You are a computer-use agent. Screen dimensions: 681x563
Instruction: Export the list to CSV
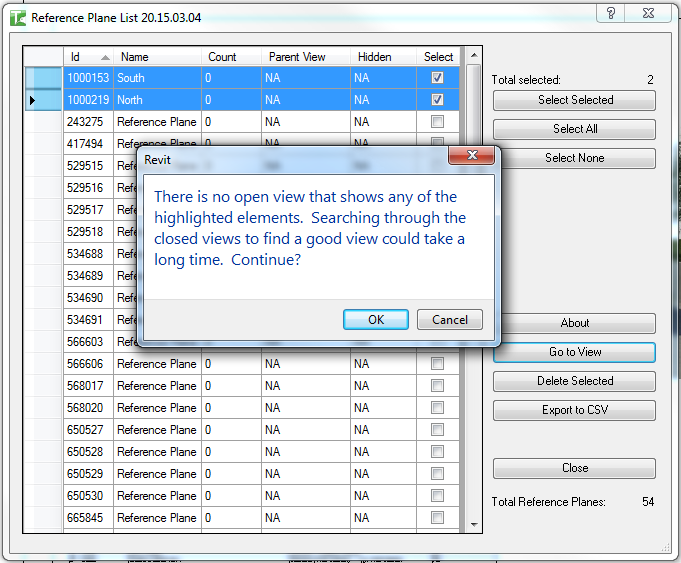(574, 410)
